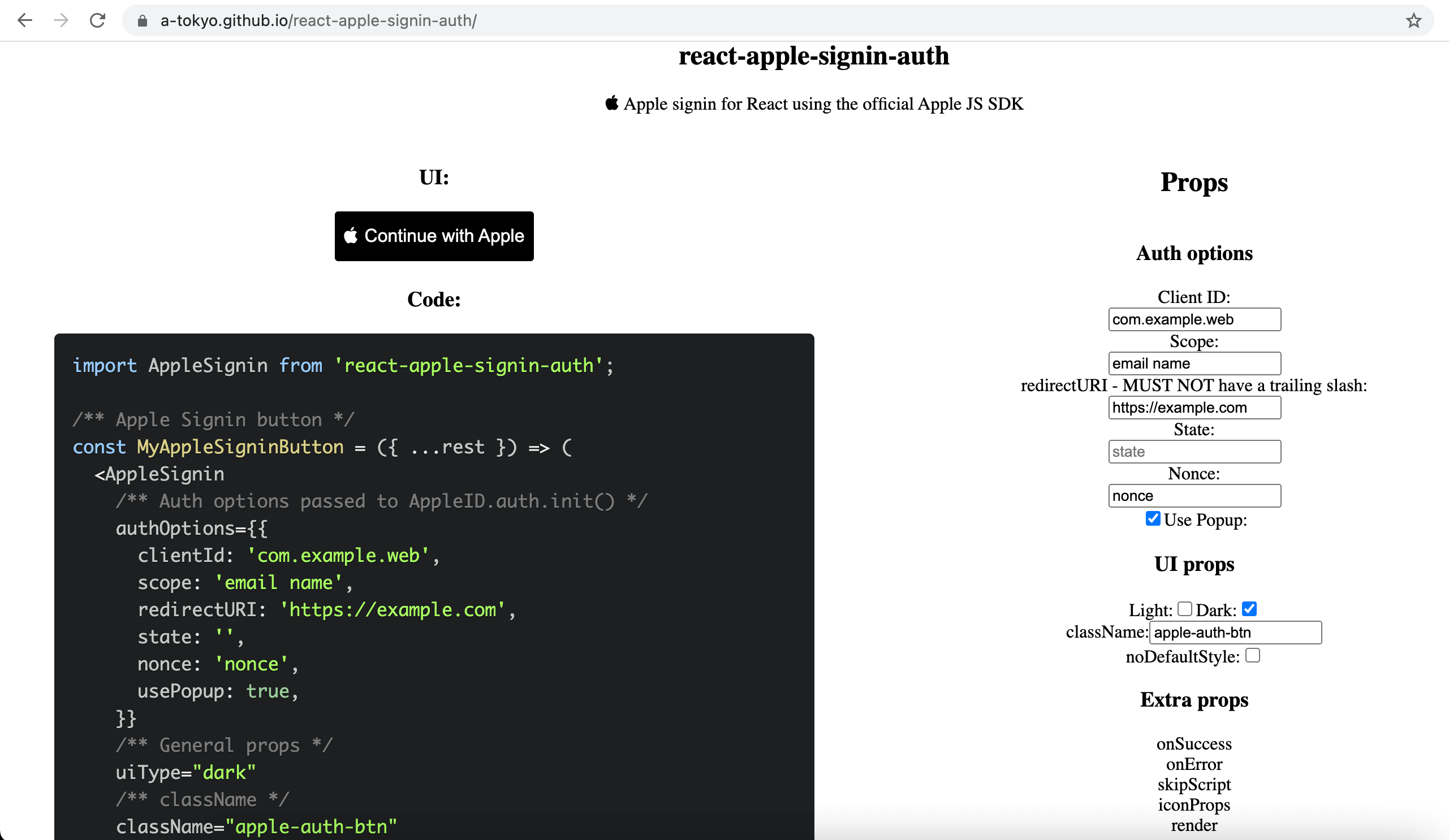Click the react-apple-signin-auth page heading
Screen dimensions: 1449x840
pyautogui.click(x=814, y=57)
